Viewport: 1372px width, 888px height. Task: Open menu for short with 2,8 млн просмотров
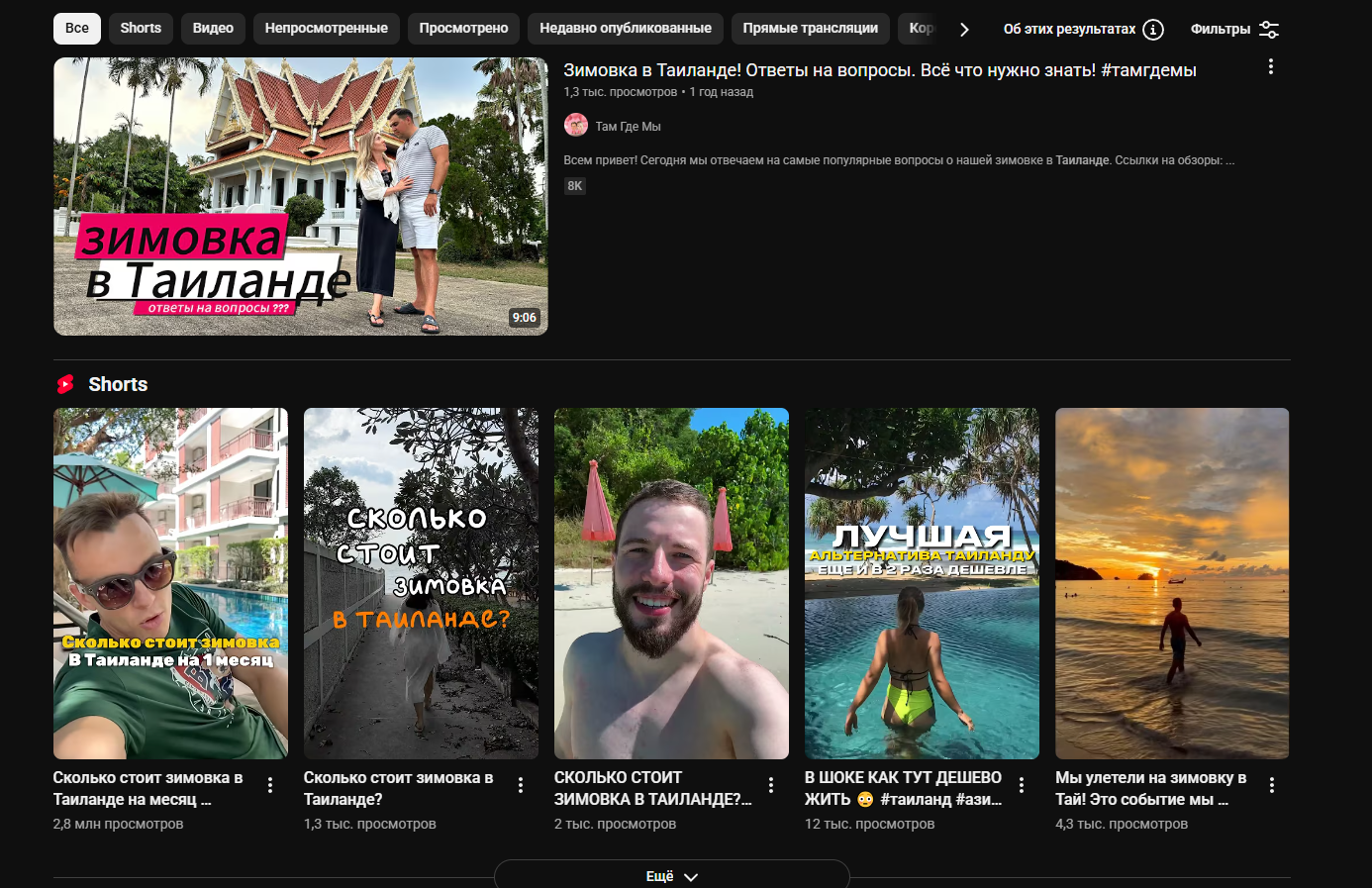pyautogui.click(x=270, y=785)
